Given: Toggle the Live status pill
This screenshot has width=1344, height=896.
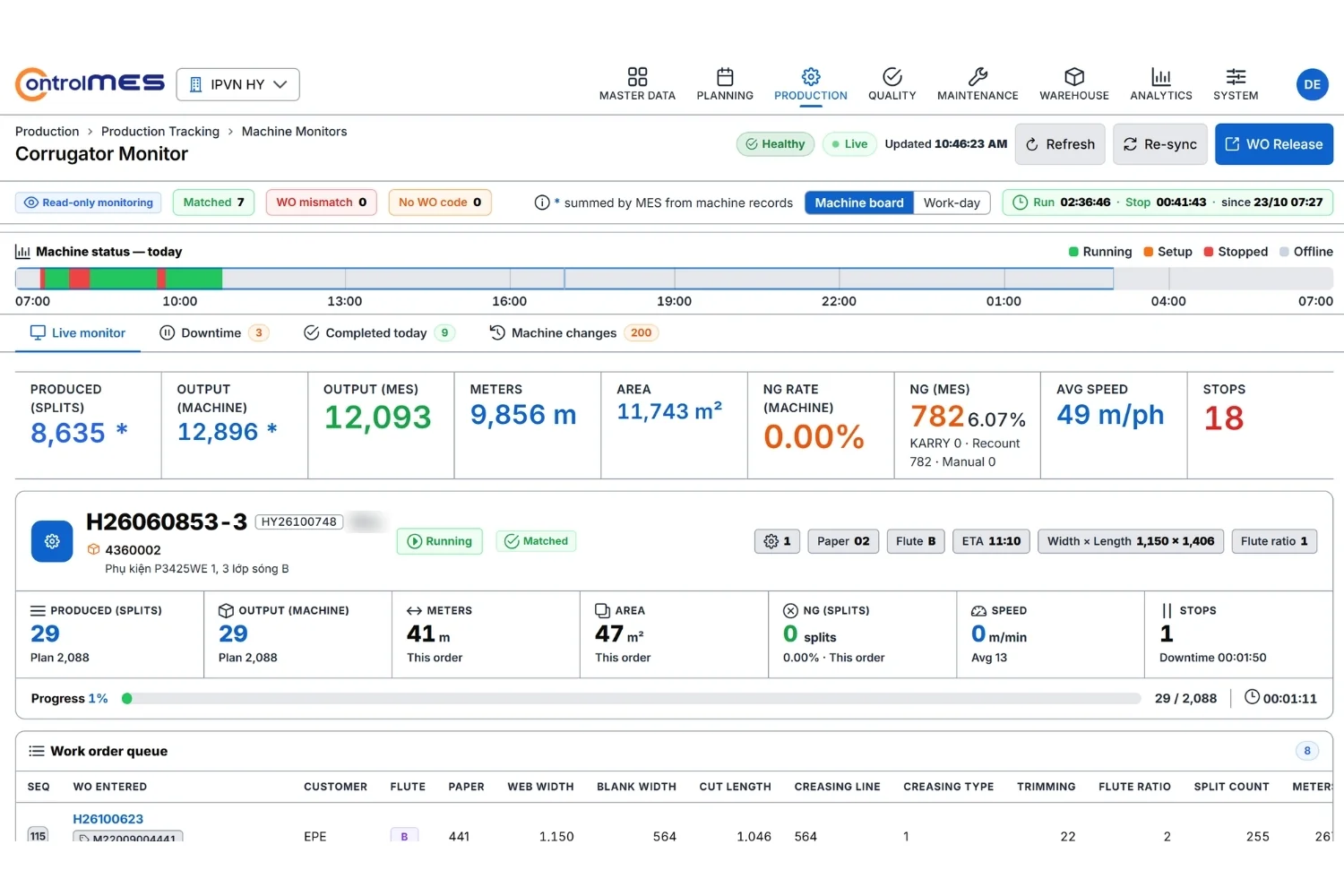Looking at the screenshot, I should click(x=849, y=144).
